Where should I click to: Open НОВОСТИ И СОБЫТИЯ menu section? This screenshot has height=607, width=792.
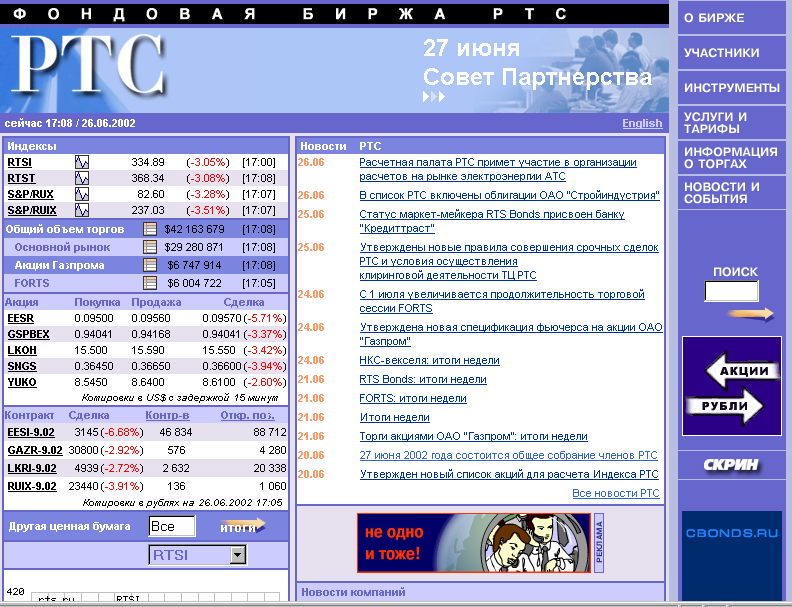point(731,193)
